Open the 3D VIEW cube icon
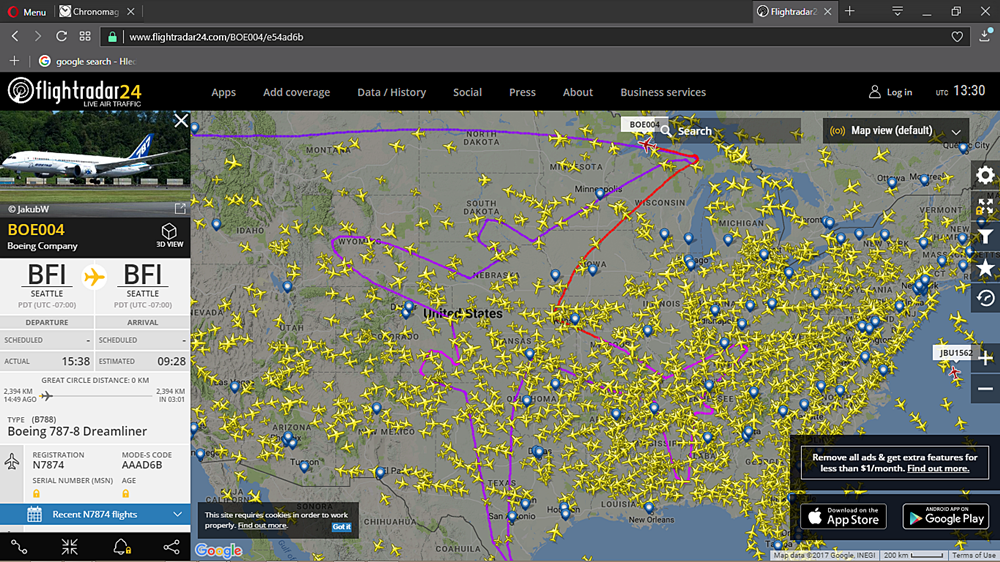 (169, 235)
